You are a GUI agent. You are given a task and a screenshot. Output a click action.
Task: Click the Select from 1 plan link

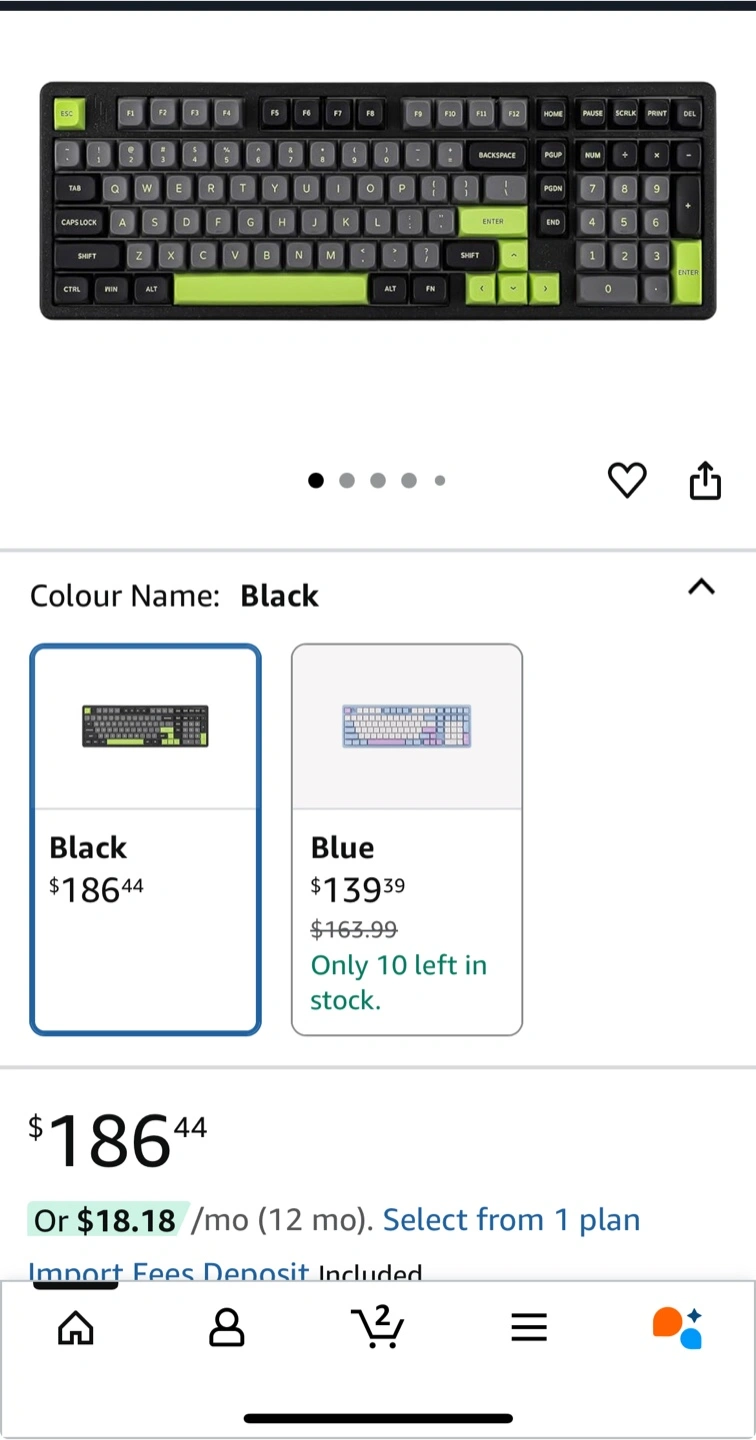[511, 1220]
